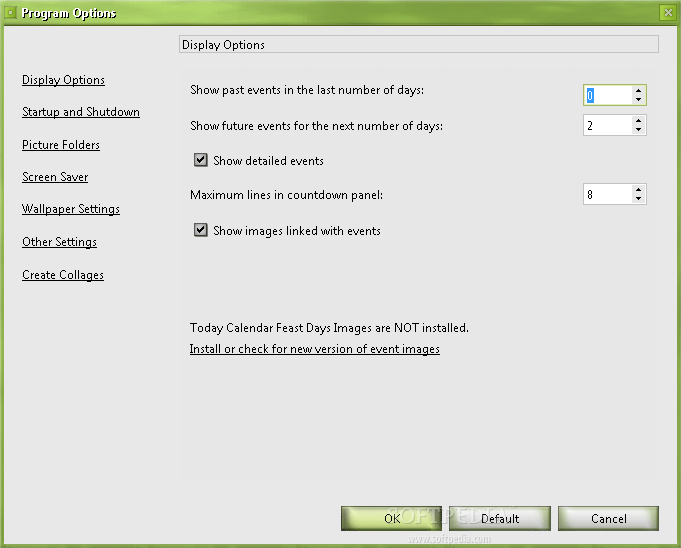
Task: Click the 'Display Options' header text
Action: tap(223, 45)
